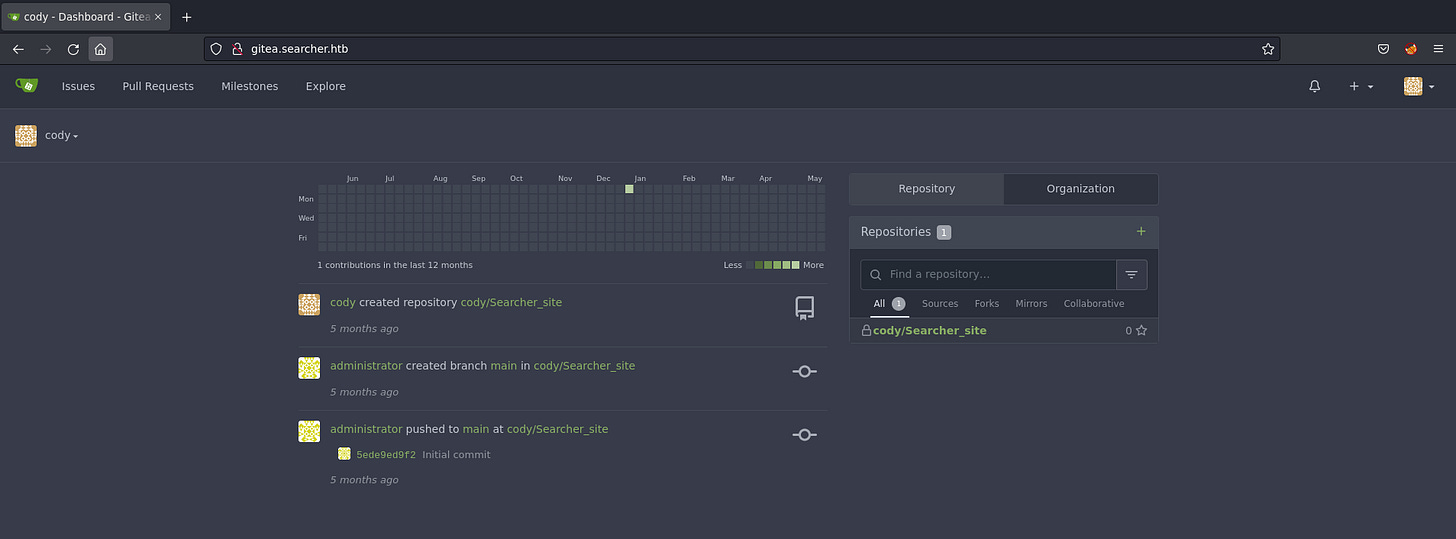
Task: Click the lightest legend swatch next to More
Action: click(x=796, y=265)
